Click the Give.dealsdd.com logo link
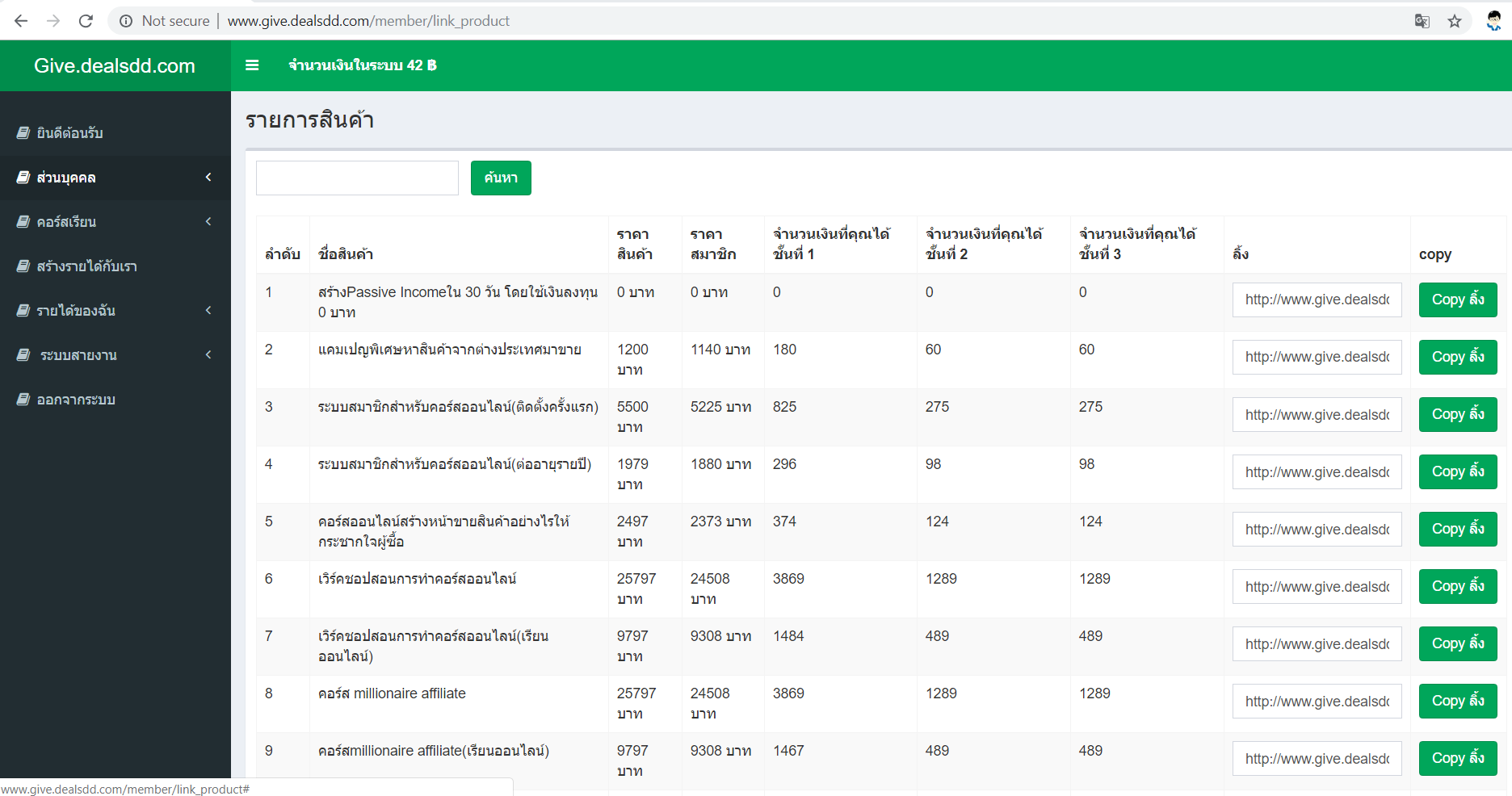 tap(115, 65)
